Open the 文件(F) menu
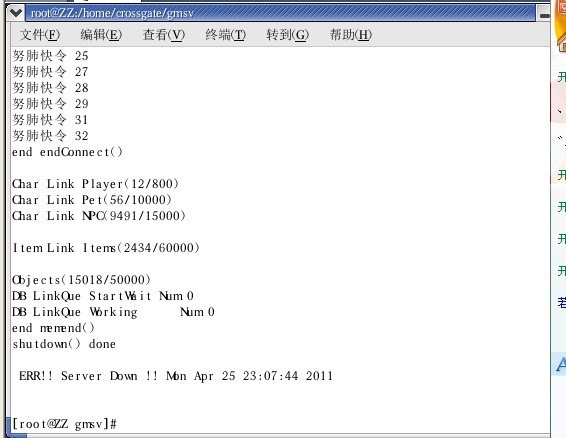The height and width of the screenshot is (438, 566). tap(40, 35)
